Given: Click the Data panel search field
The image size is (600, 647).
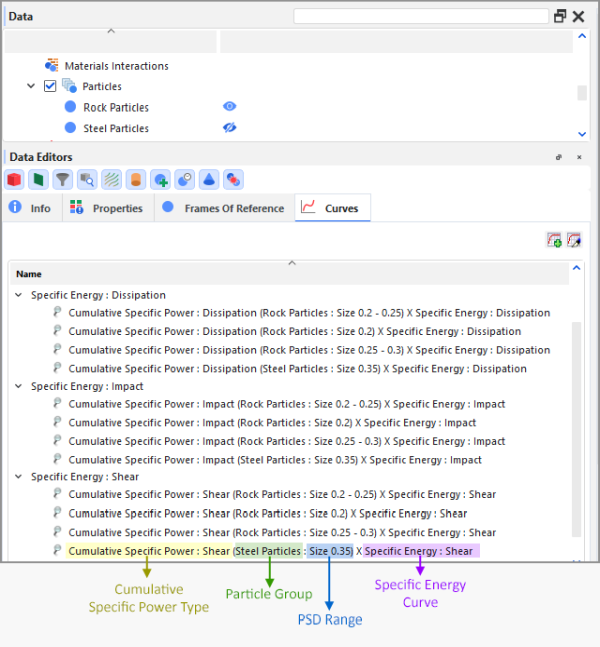Looking at the screenshot, I should (420, 17).
